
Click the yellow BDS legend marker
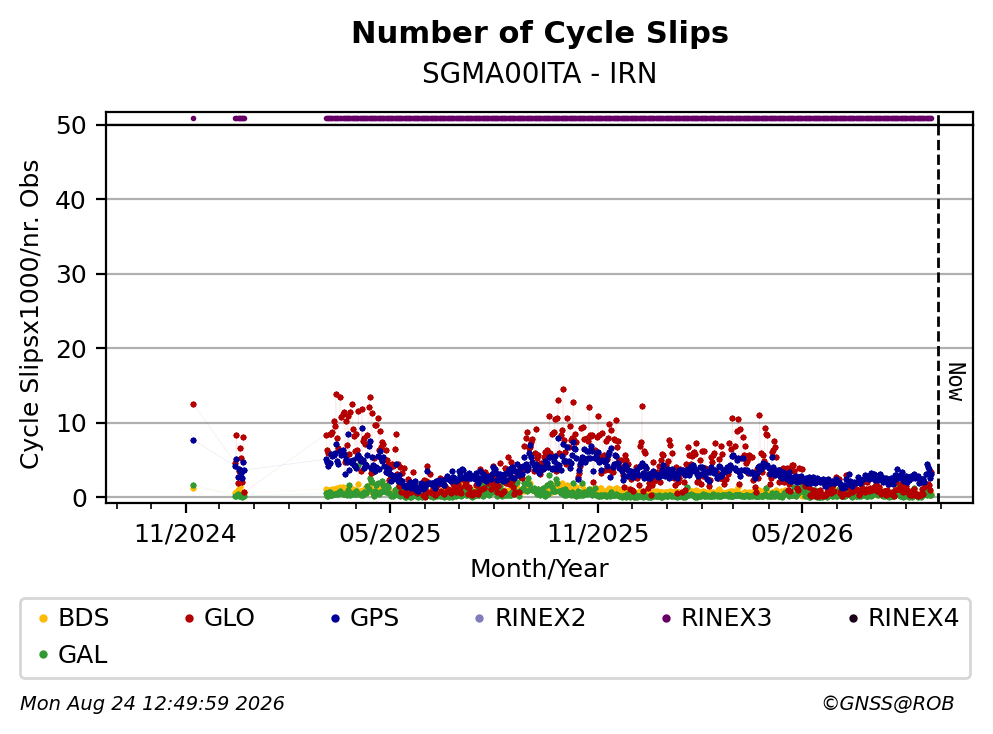[43, 618]
